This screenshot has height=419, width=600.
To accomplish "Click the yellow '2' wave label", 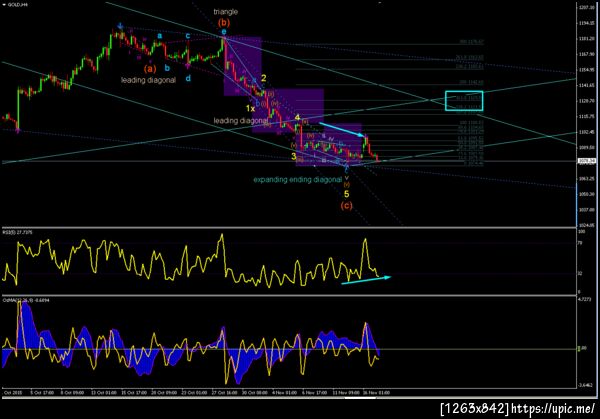I will coord(263,78).
